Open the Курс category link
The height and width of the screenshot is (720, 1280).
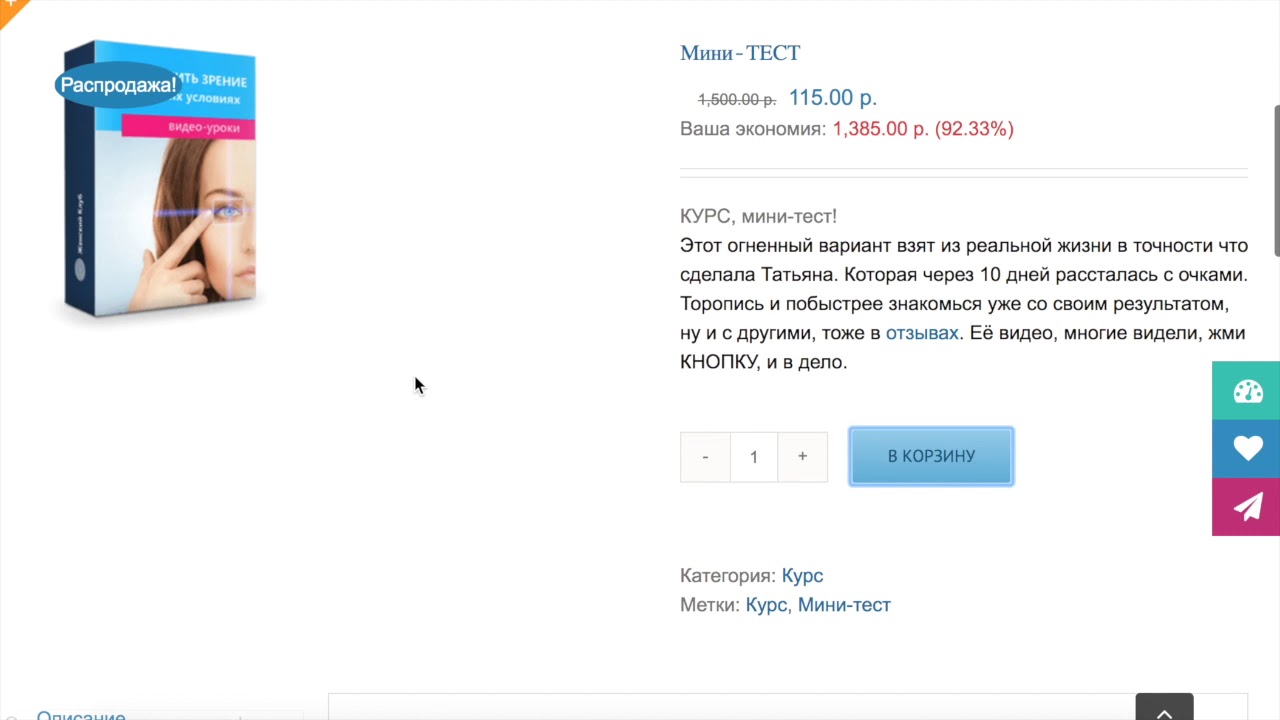(x=802, y=576)
